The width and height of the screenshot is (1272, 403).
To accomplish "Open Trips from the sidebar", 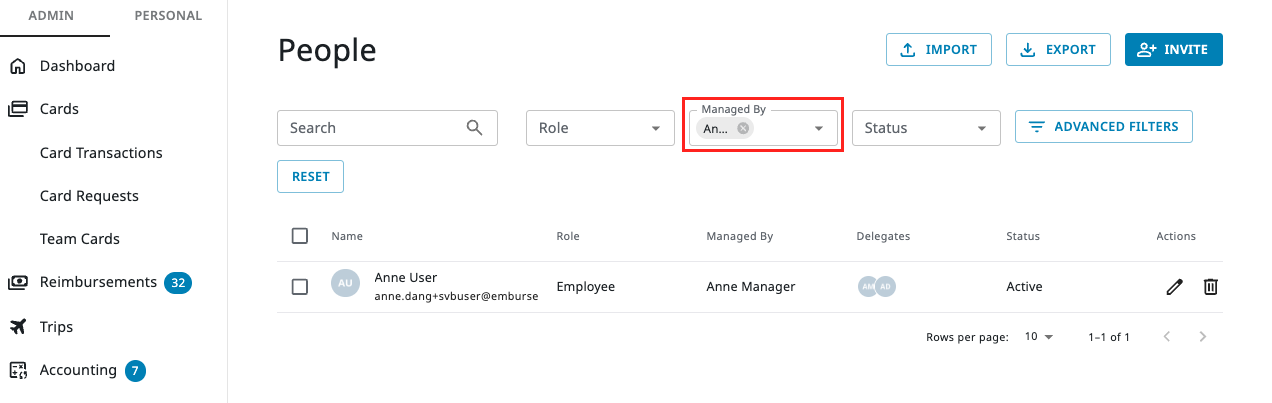I will point(56,327).
